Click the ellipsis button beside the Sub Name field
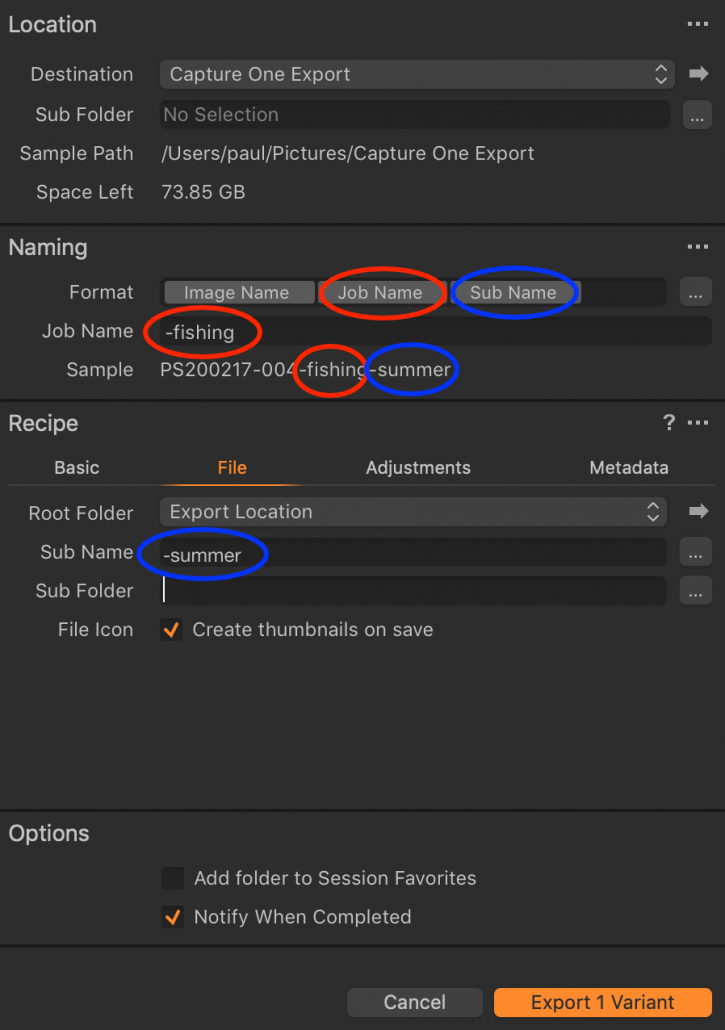Image resolution: width=725 pixels, height=1030 pixels. tap(695, 552)
